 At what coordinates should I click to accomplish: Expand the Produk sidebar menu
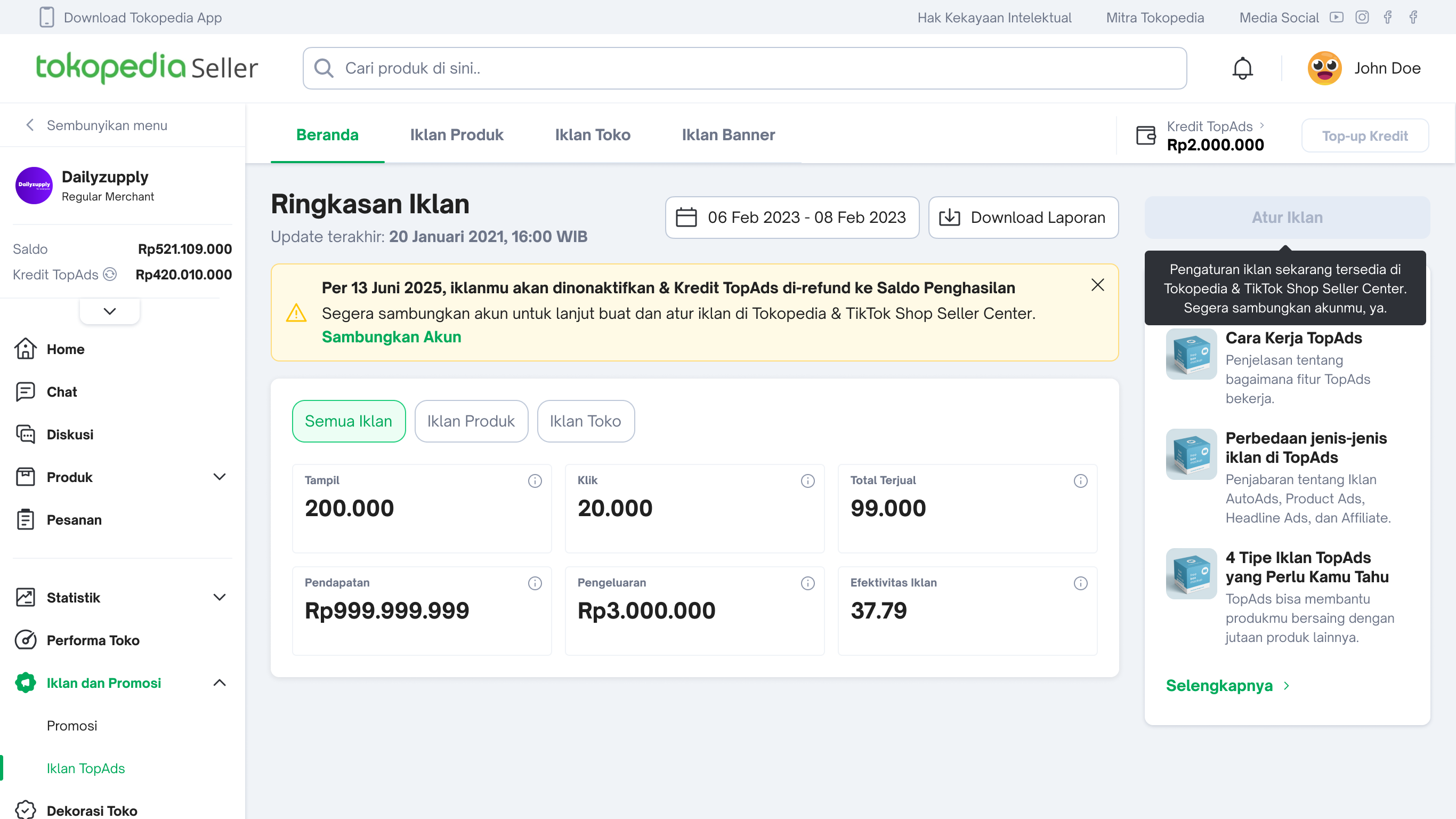pyautogui.click(x=219, y=477)
